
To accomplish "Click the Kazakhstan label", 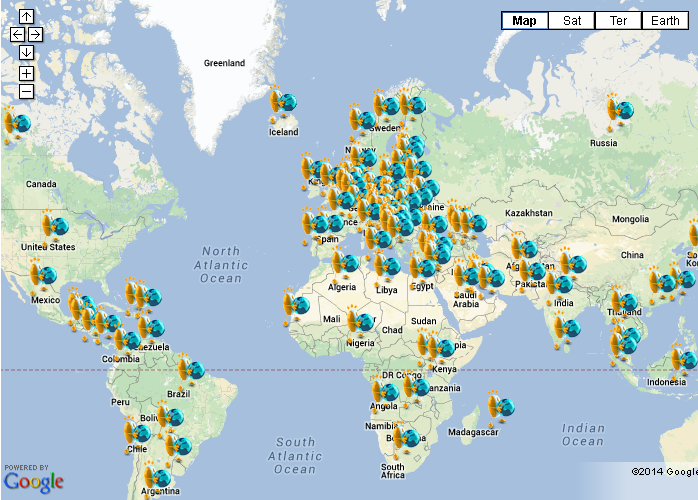I will pos(529,213).
